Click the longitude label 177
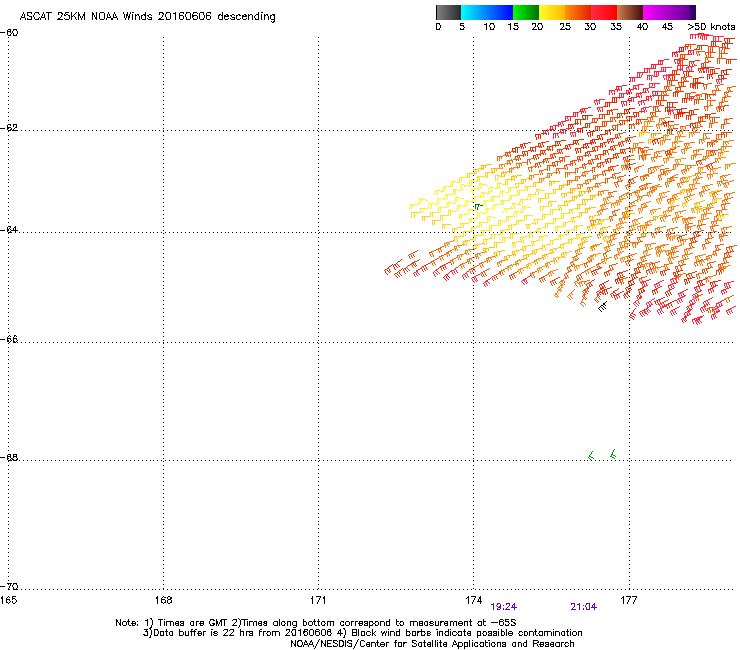The height and width of the screenshot is (650, 740). pos(629,600)
